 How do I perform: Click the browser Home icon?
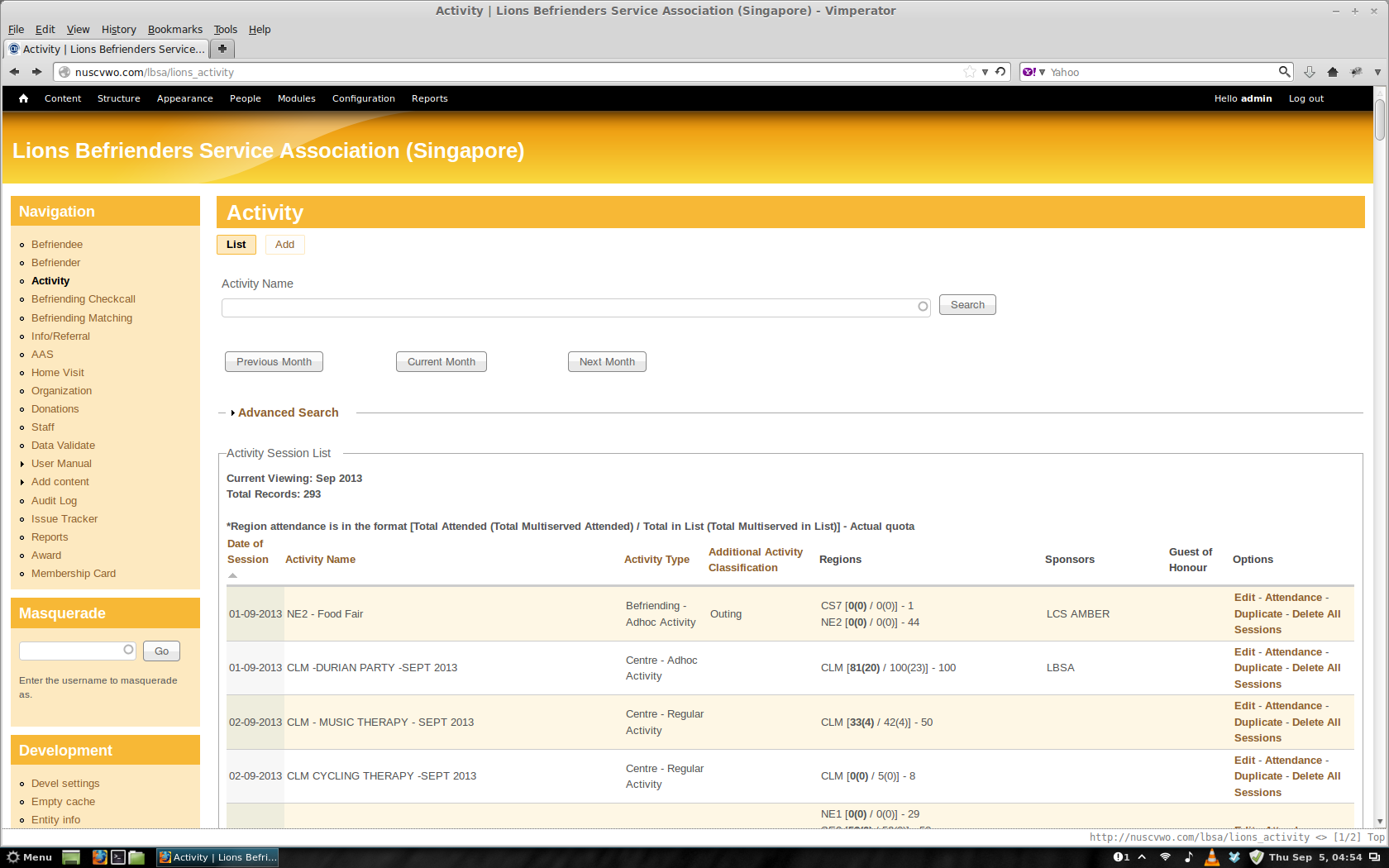click(x=1333, y=72)
